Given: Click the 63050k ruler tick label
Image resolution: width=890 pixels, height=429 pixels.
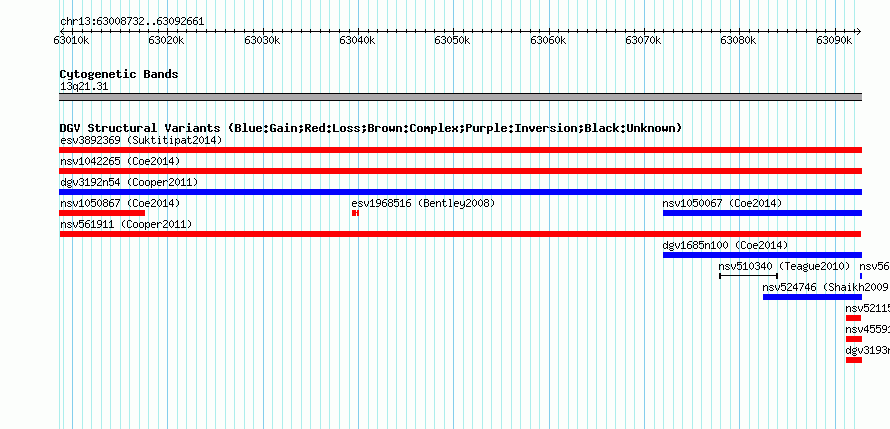Looking at the screenshot, I should 452,41.
